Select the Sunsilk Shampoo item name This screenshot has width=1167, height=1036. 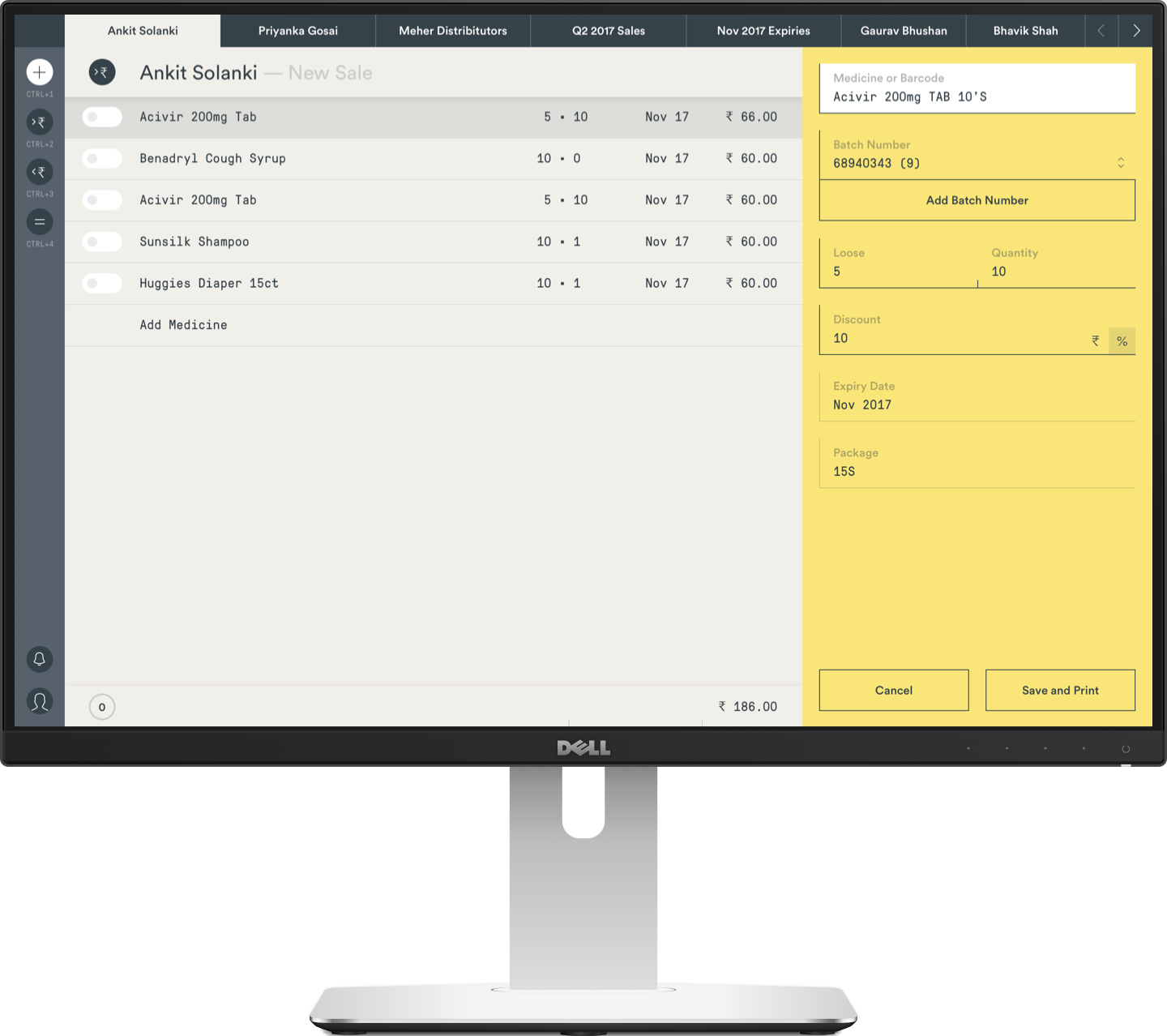194,242
